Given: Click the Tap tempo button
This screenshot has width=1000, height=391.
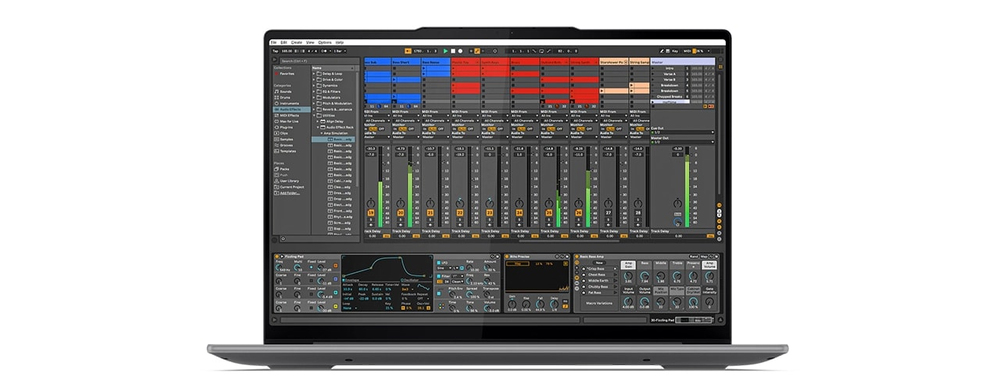Looking at the screenshot, I should coord(276,50).
